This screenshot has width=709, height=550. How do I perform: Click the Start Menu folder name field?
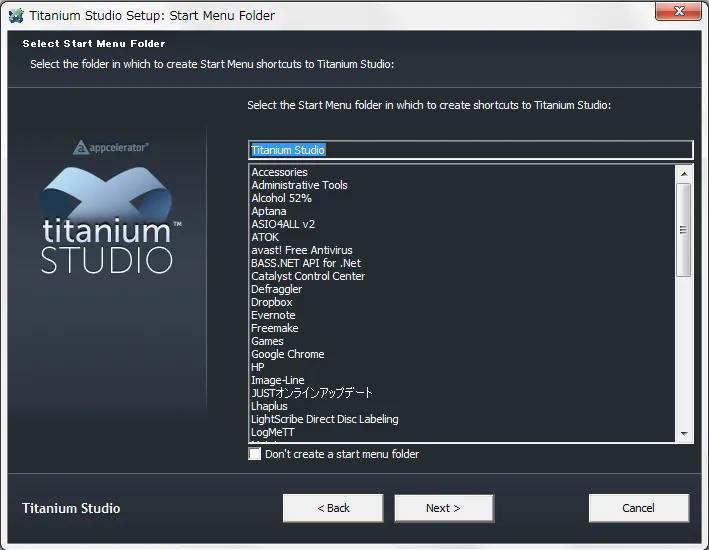point(470,150)
